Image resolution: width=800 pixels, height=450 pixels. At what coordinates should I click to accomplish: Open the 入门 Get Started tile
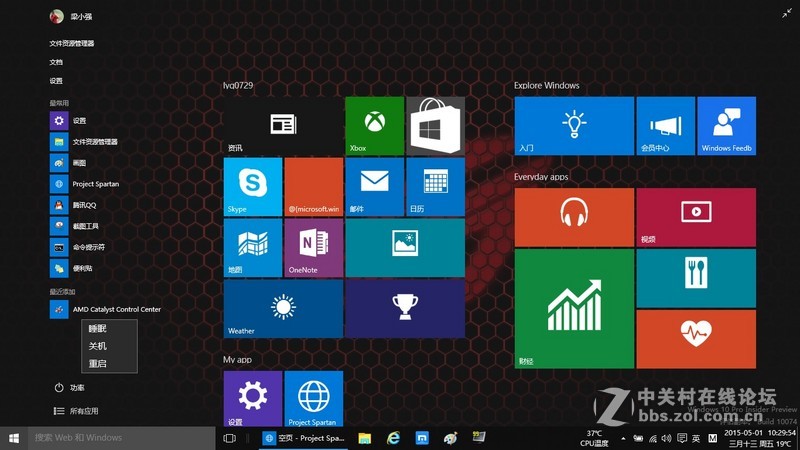pos(574,126)
